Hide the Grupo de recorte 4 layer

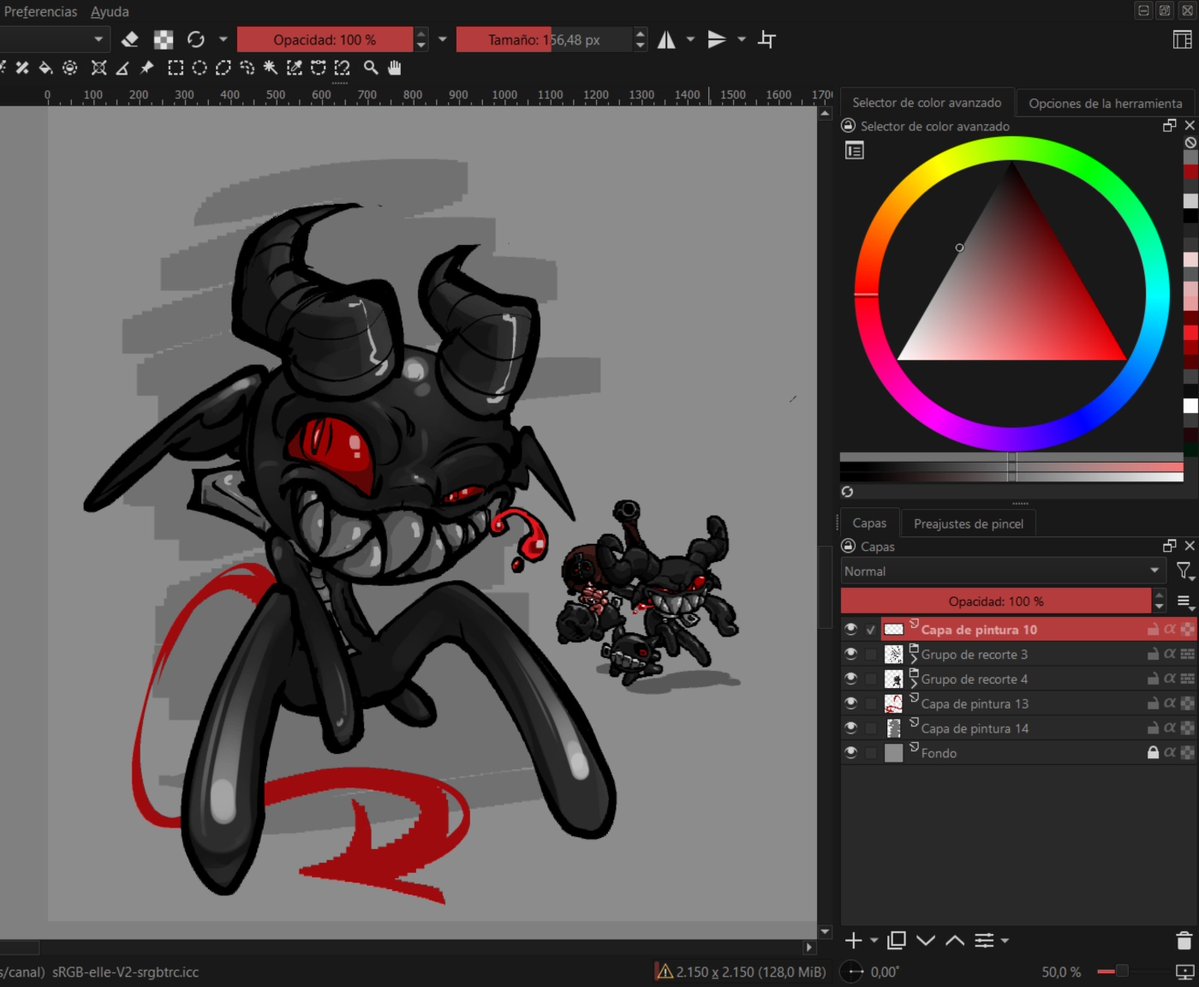point(851,678)
